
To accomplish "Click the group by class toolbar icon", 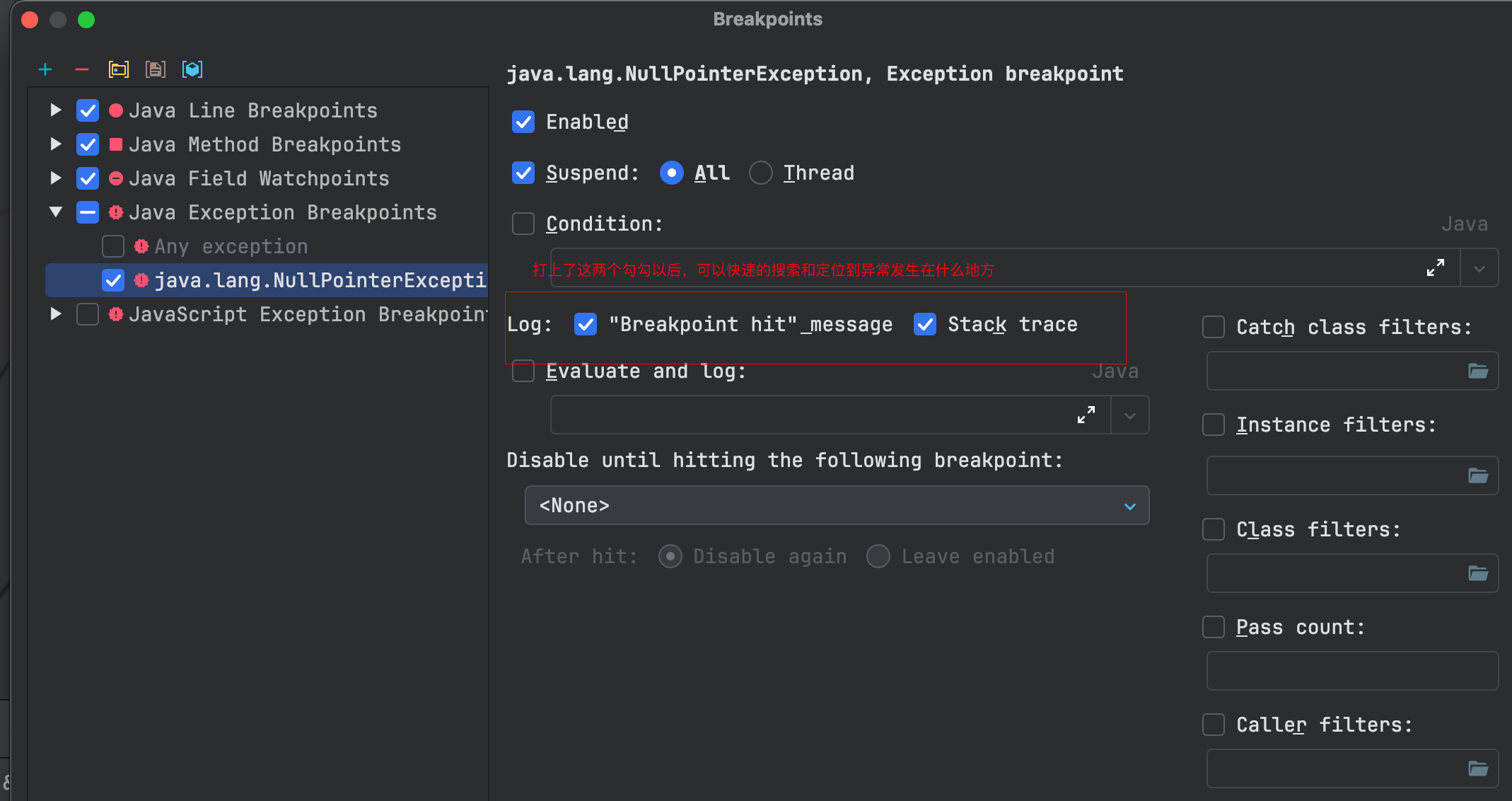I will coord(192,69).
